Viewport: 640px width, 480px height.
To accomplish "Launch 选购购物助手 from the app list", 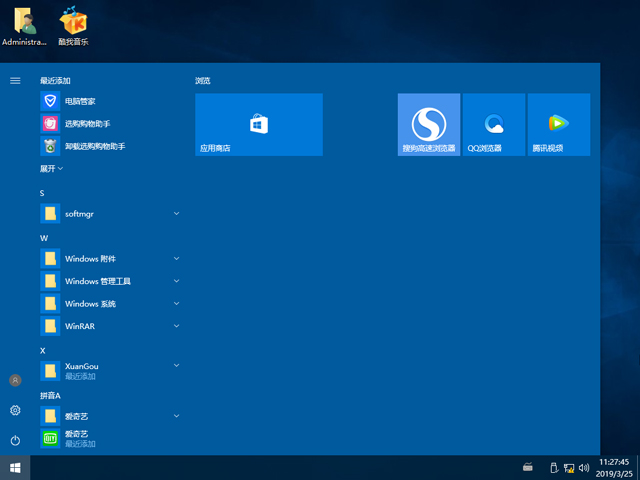I will pos(88,124).
